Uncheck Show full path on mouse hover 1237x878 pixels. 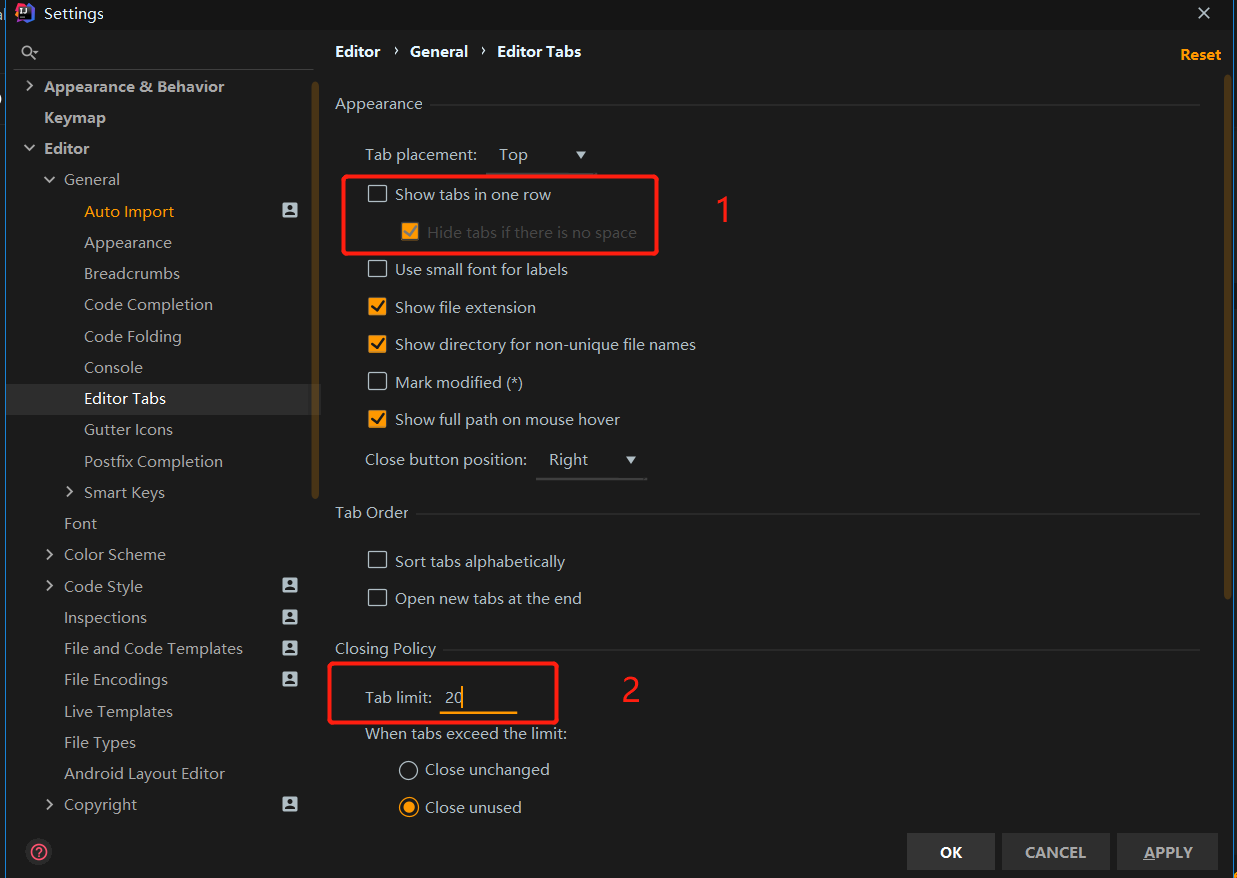coord(377,419)
